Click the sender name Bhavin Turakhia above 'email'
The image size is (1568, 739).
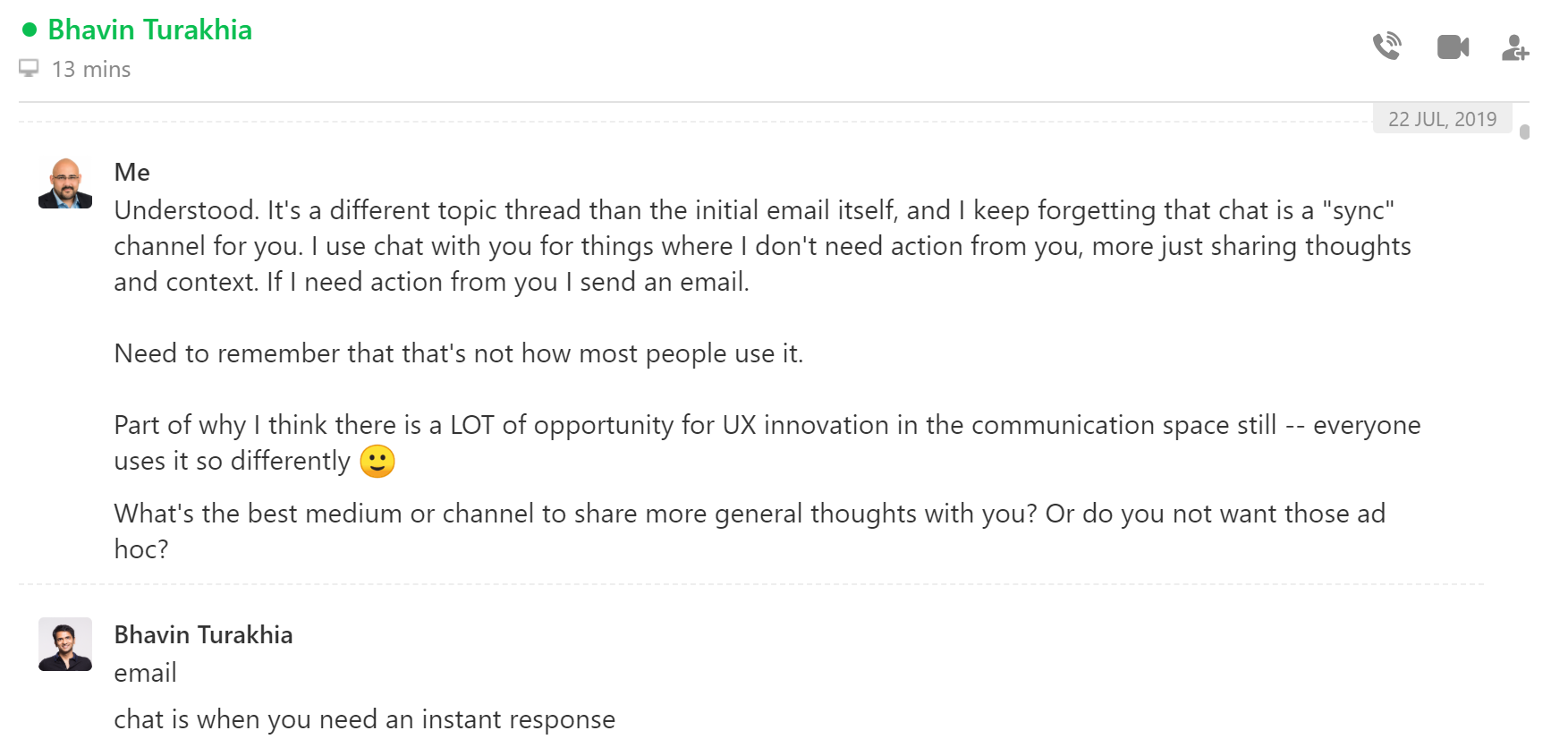204,634
